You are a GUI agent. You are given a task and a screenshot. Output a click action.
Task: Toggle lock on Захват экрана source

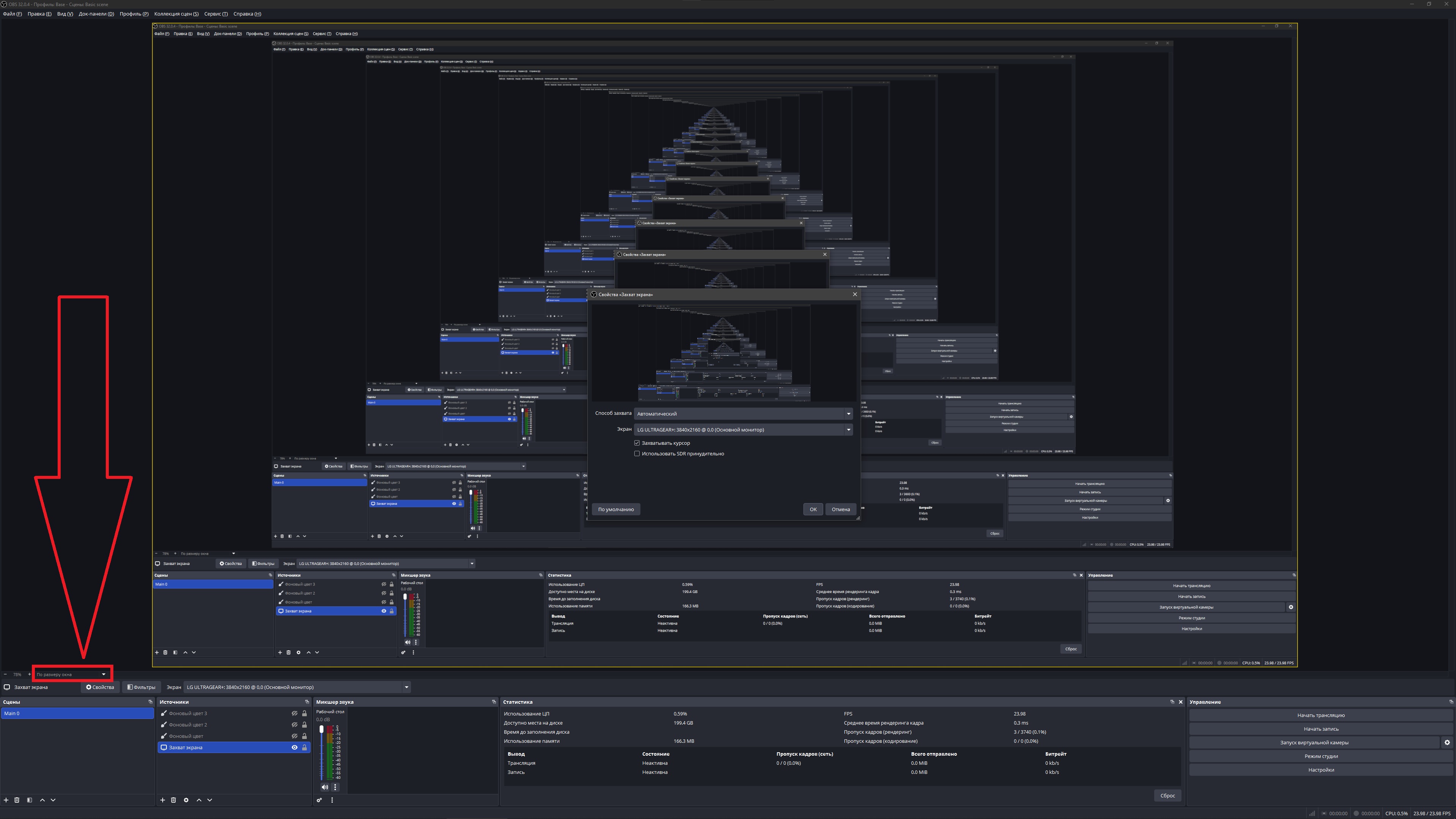[x=304, y=747]
